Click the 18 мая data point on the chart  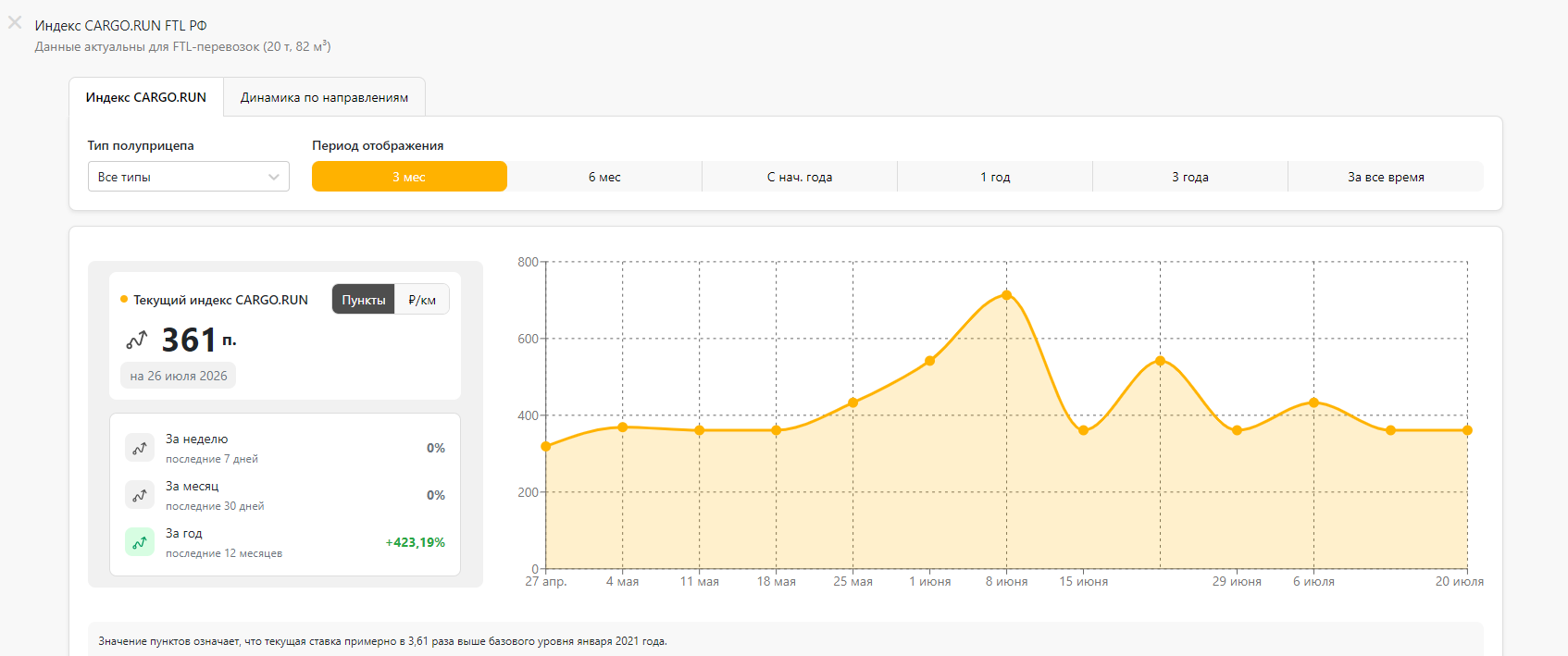click(777, 430)
